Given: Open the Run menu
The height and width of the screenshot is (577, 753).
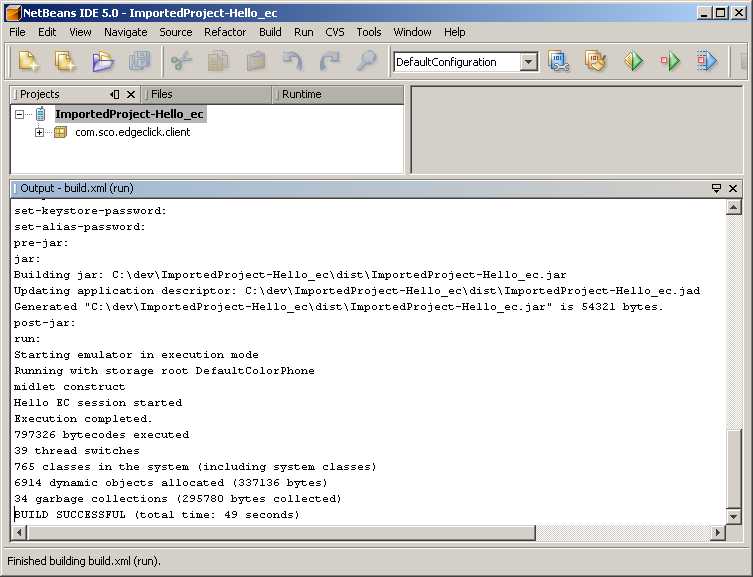Looking at the screenshot, I should tap(304, 32).
